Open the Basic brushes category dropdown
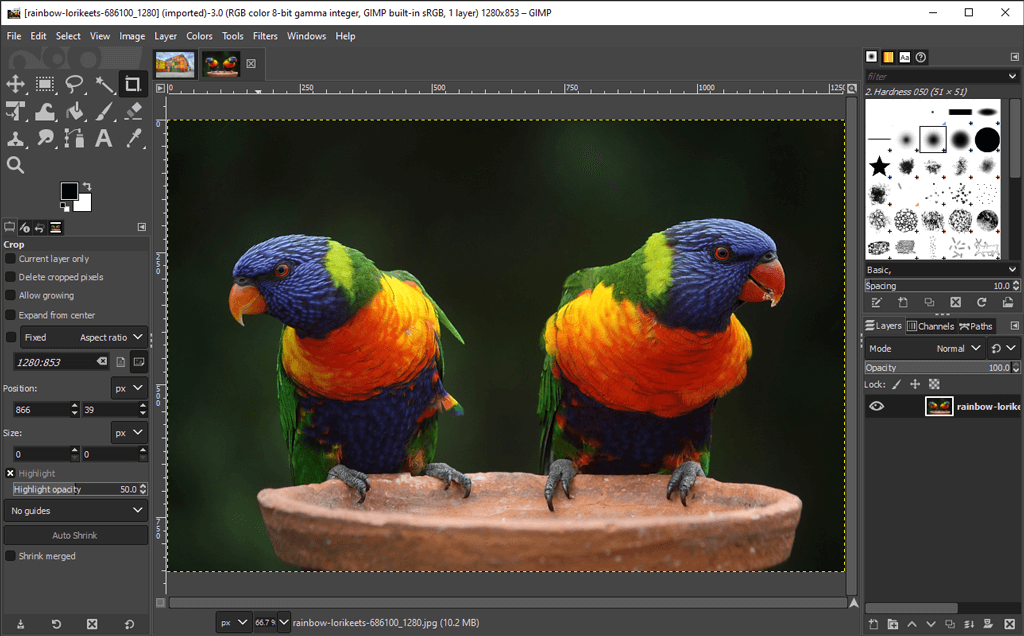The image size is (1024, 636). 940,269
